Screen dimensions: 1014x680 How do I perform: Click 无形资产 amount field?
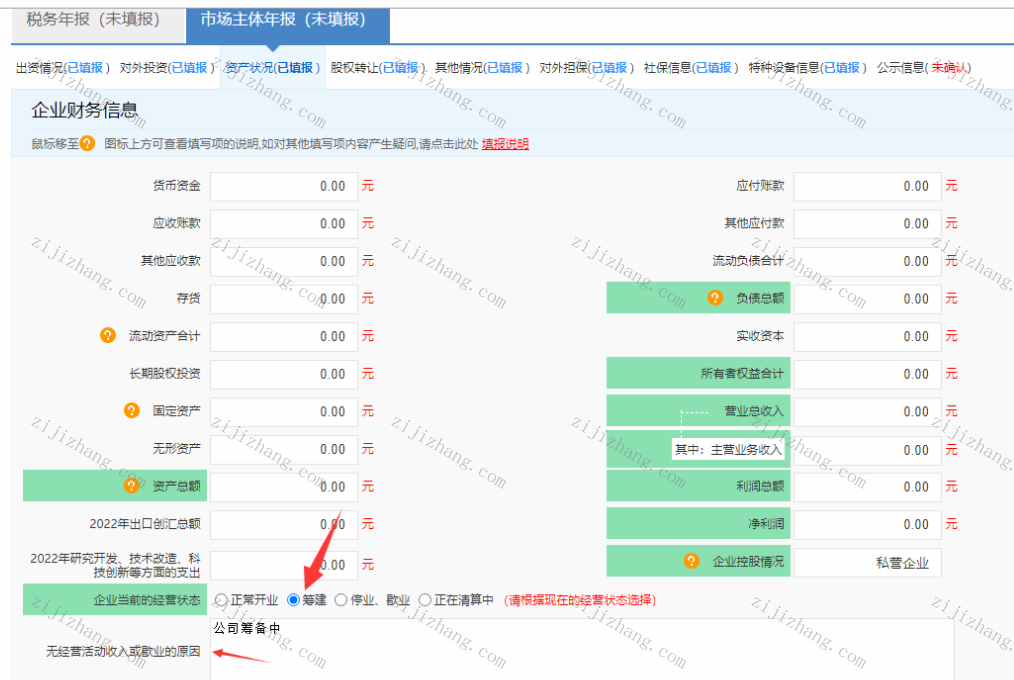[x=284, y=449]
